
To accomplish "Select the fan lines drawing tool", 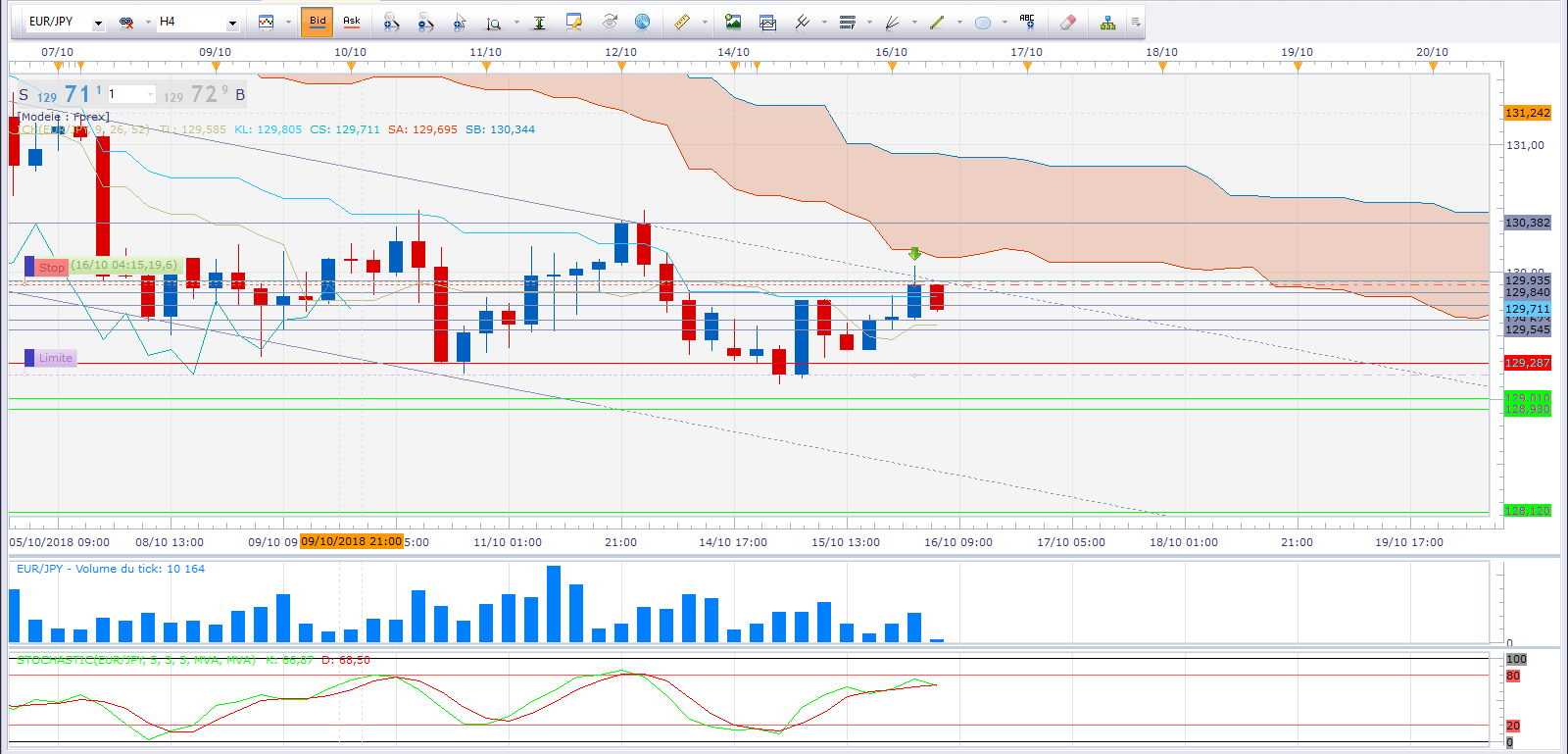I will [892, 22].
